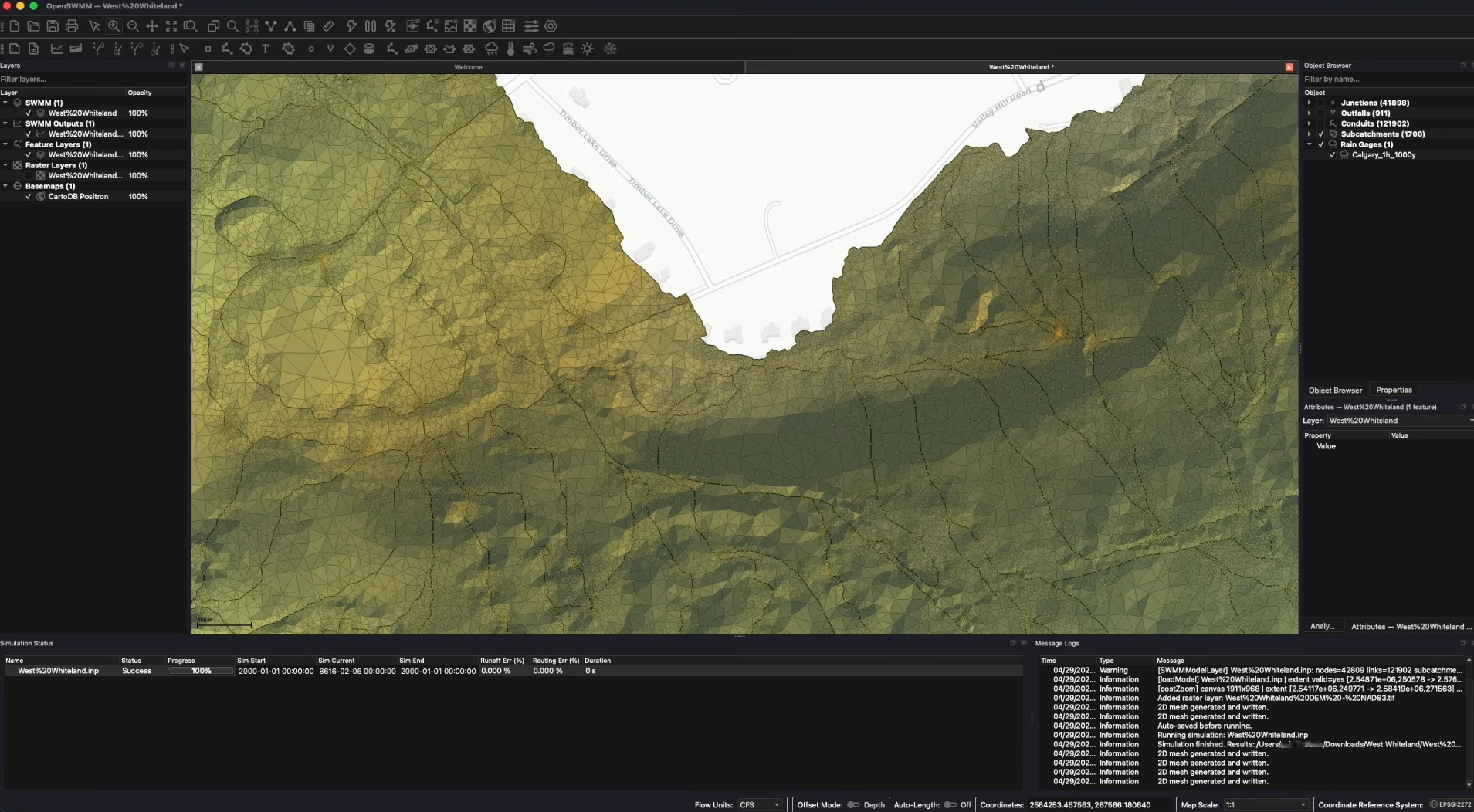
Task: Collapse the Feature Layers (1) group
Action: pyautogui.click(x=5, y=144)
